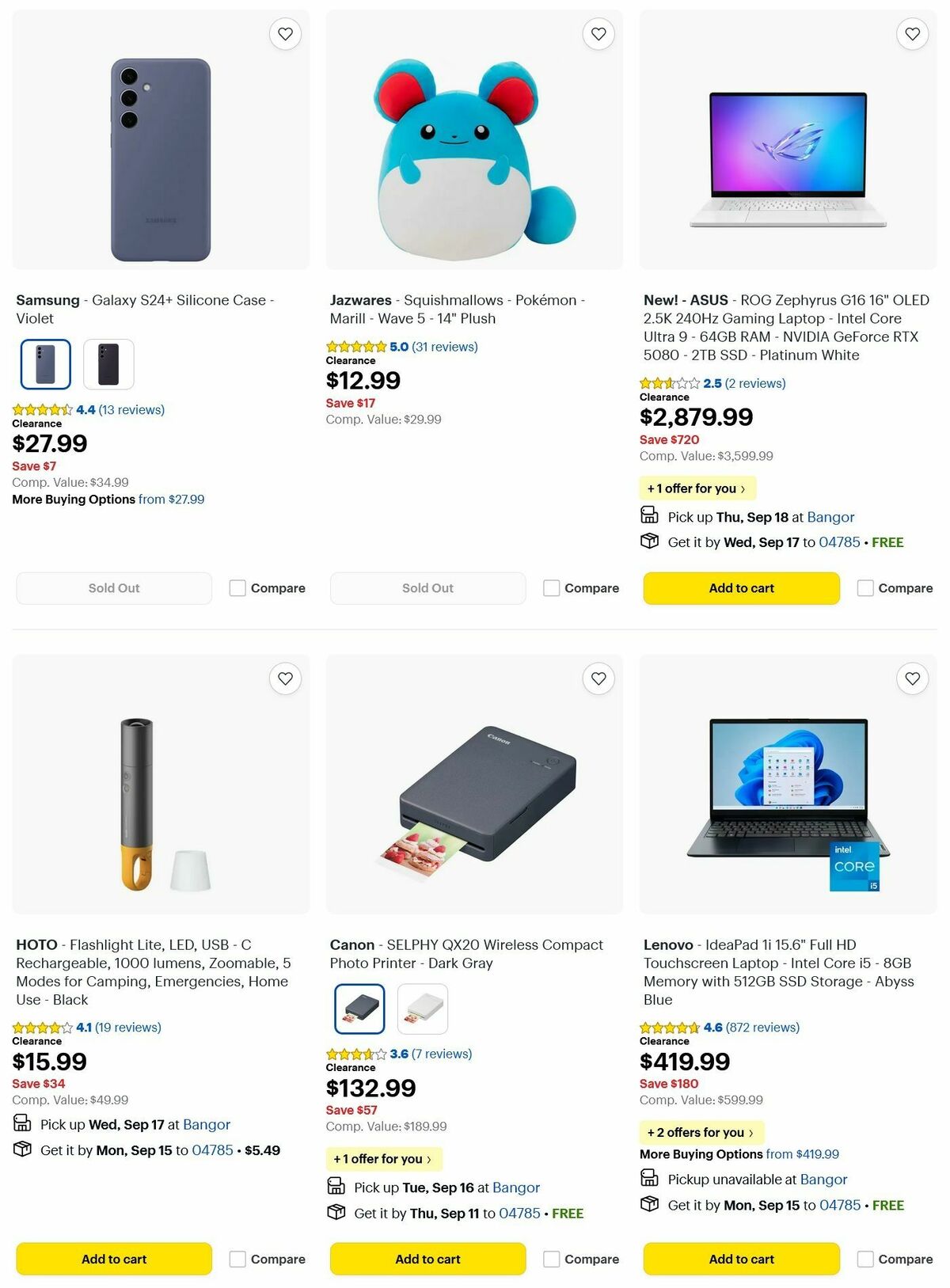Enable Compare for the Squishmallows plush

tap(552, 588)
